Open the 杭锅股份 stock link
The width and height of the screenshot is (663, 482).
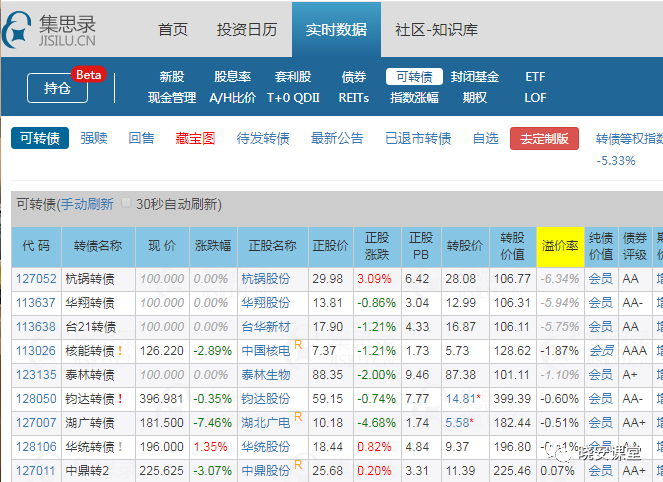click(x=266, y=279)
